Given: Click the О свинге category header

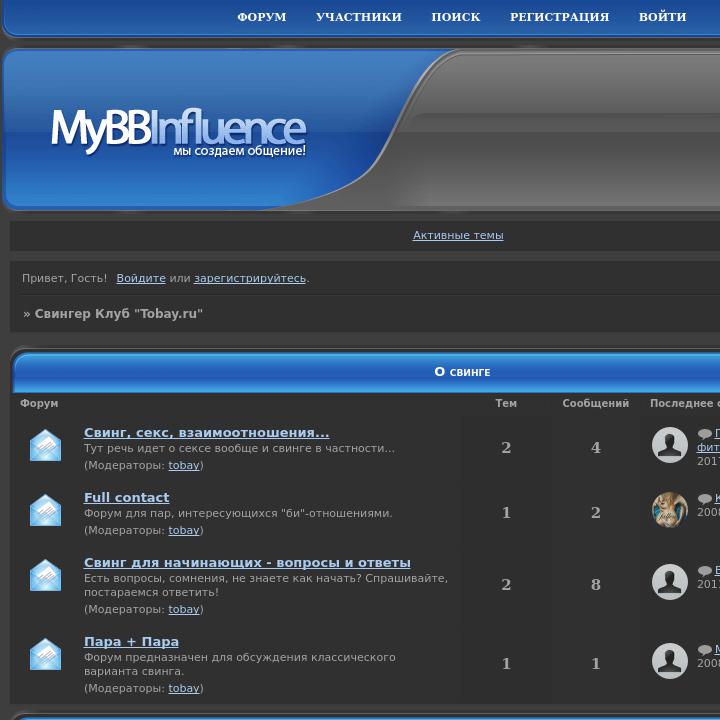Looking at the screenshot, I should [462, 371].
